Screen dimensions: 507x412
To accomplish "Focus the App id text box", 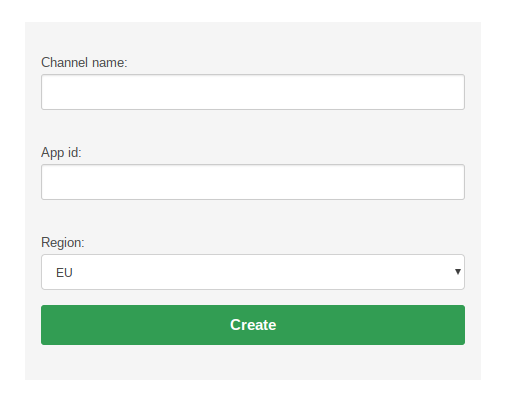I will tap(253, 182).
